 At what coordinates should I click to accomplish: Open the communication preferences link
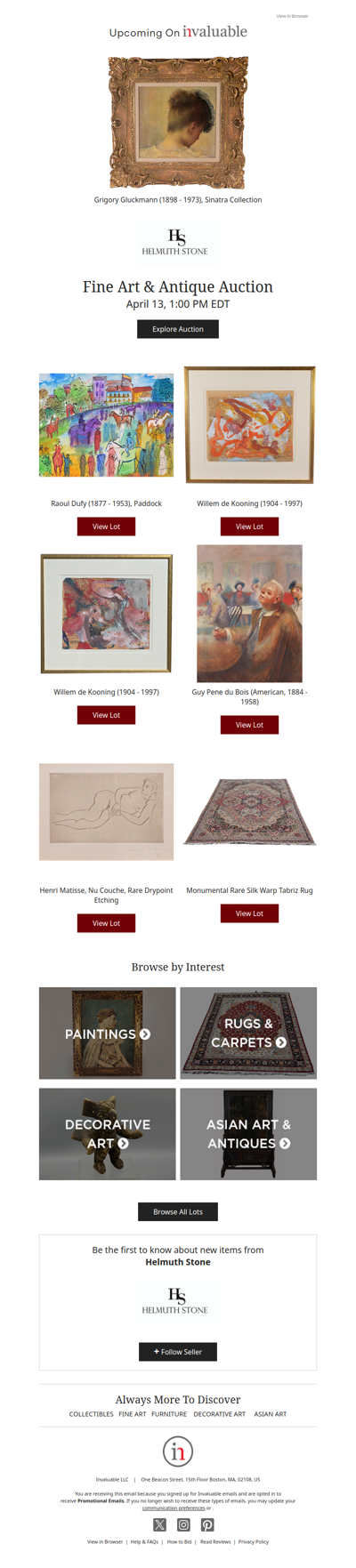click(174, 1508)
